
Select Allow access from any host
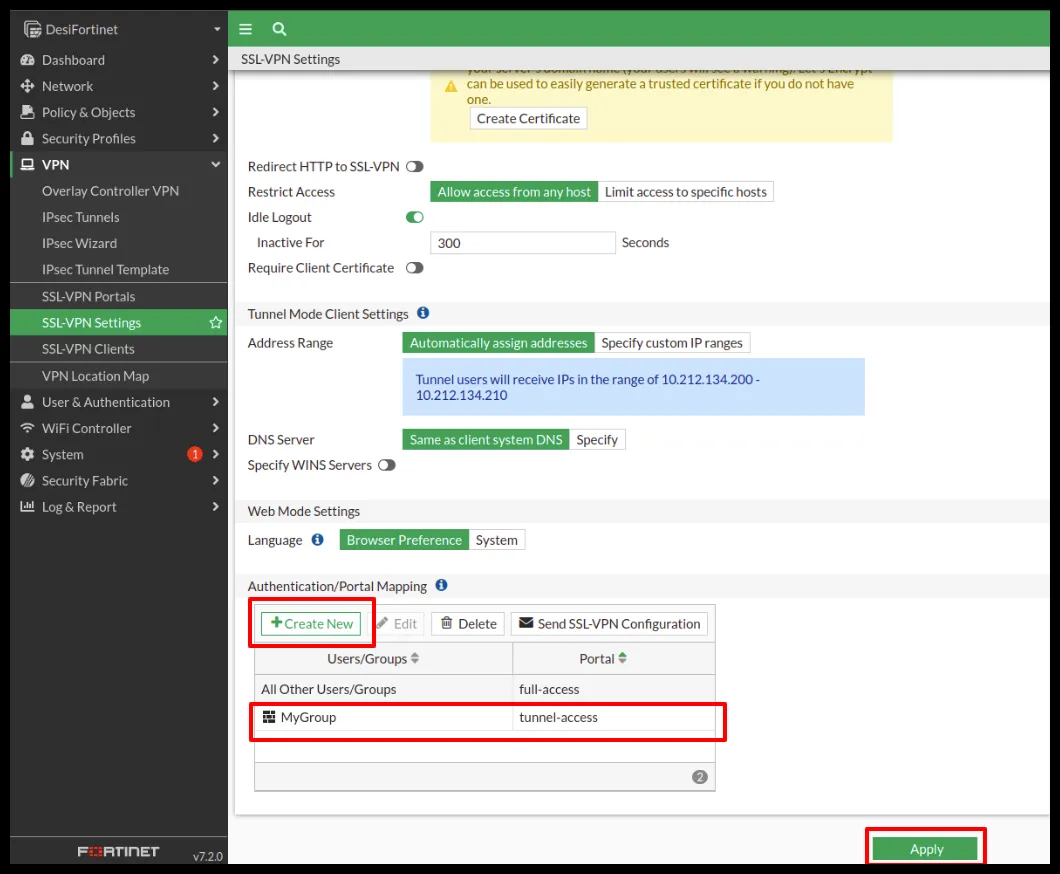click(514, 192)
